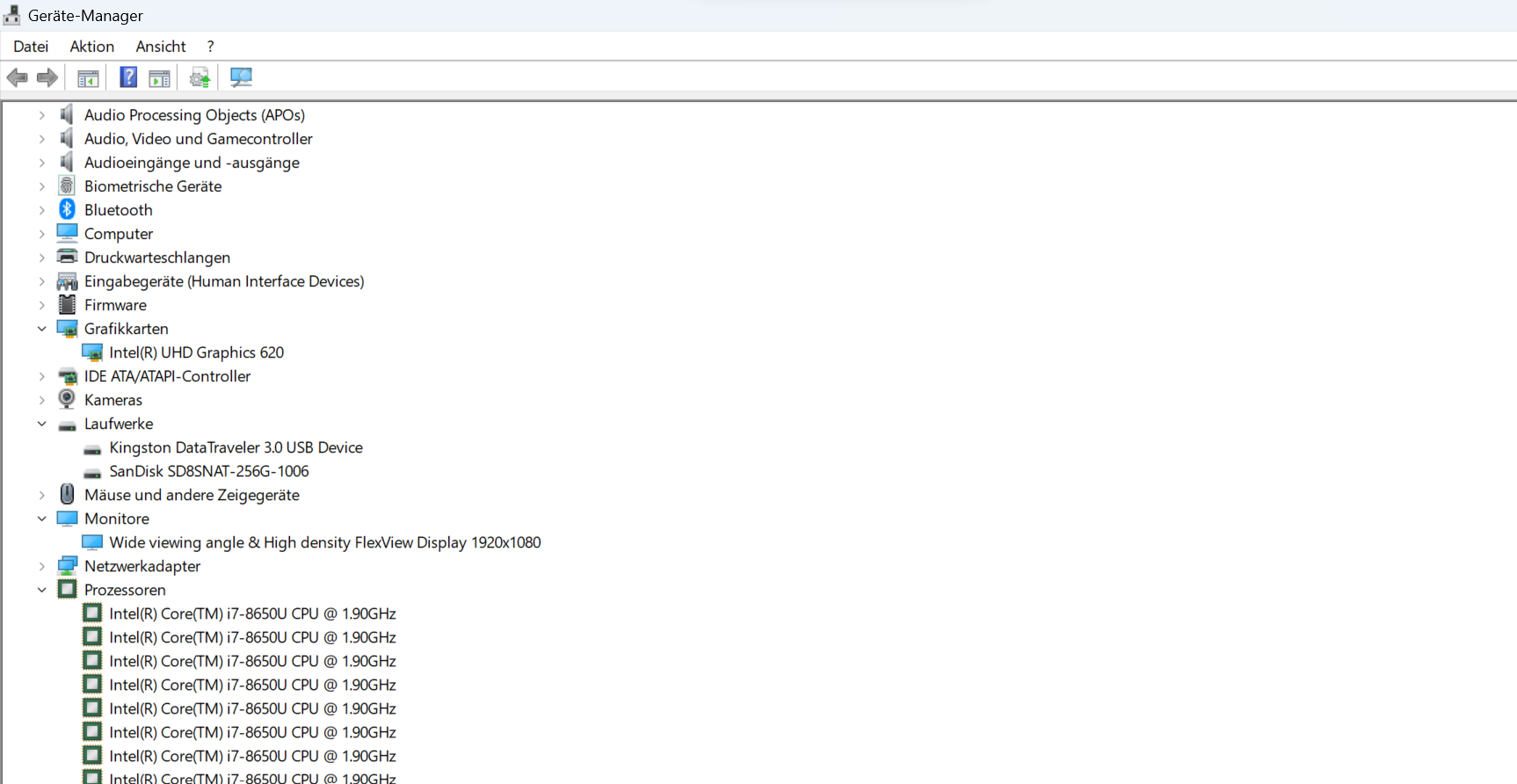1517x784 pixels.
Task: Select the 'Audio, Video und Gamecontroller' label
Action: 199,139
